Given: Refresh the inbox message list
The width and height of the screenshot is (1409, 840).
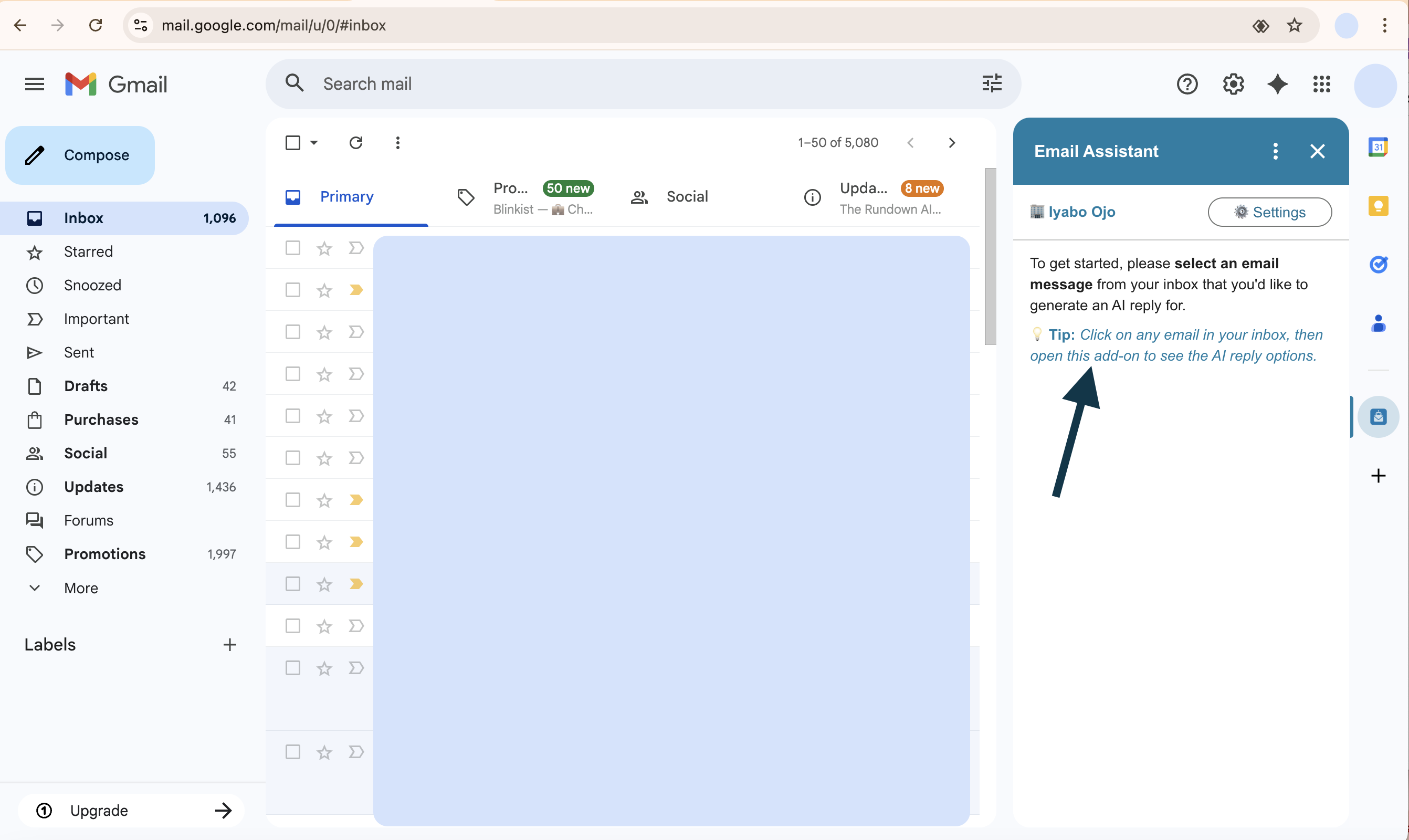Looking at the screenshot, I should click(356, 143).
